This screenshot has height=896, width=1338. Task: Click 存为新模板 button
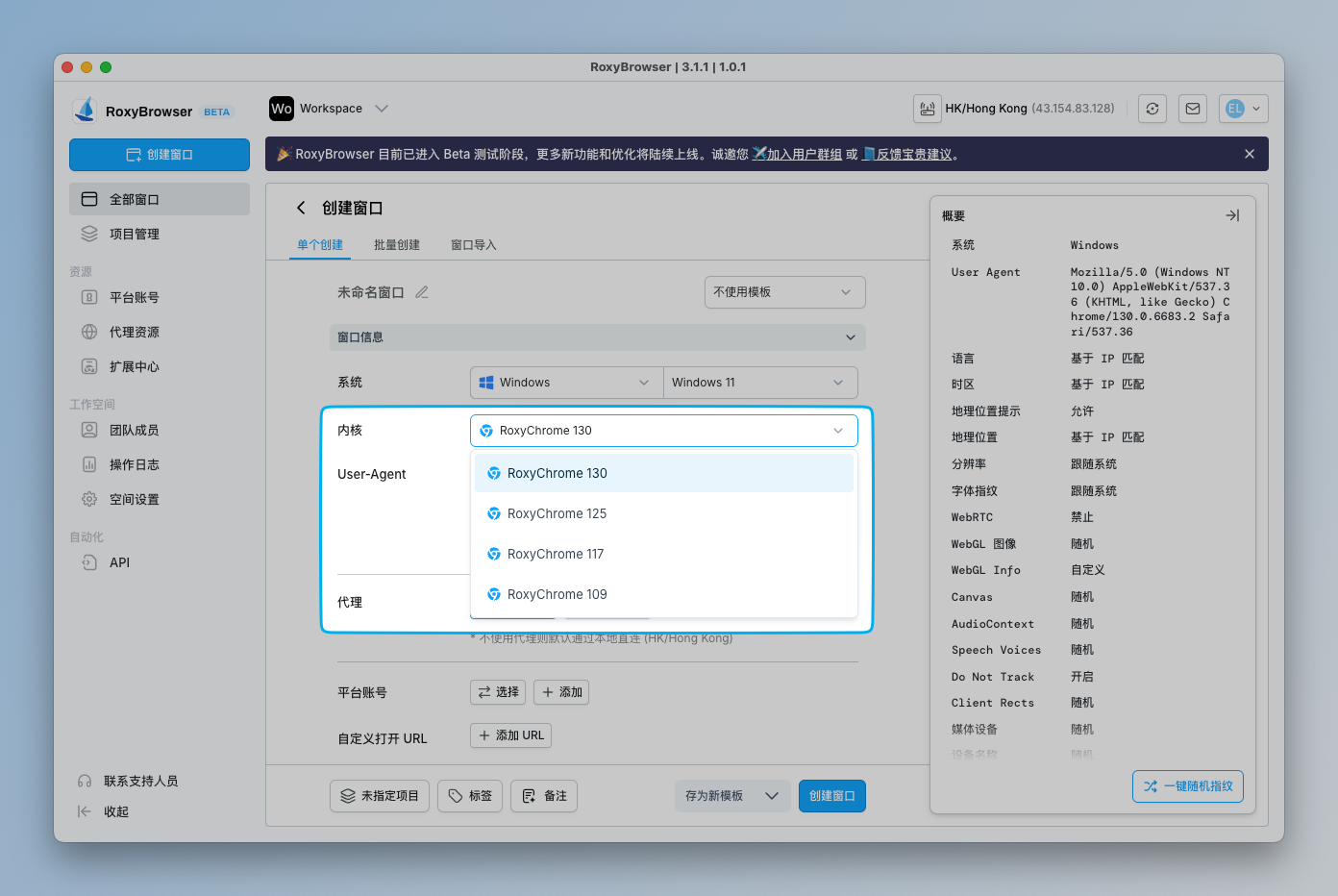(x=714, y=796)
